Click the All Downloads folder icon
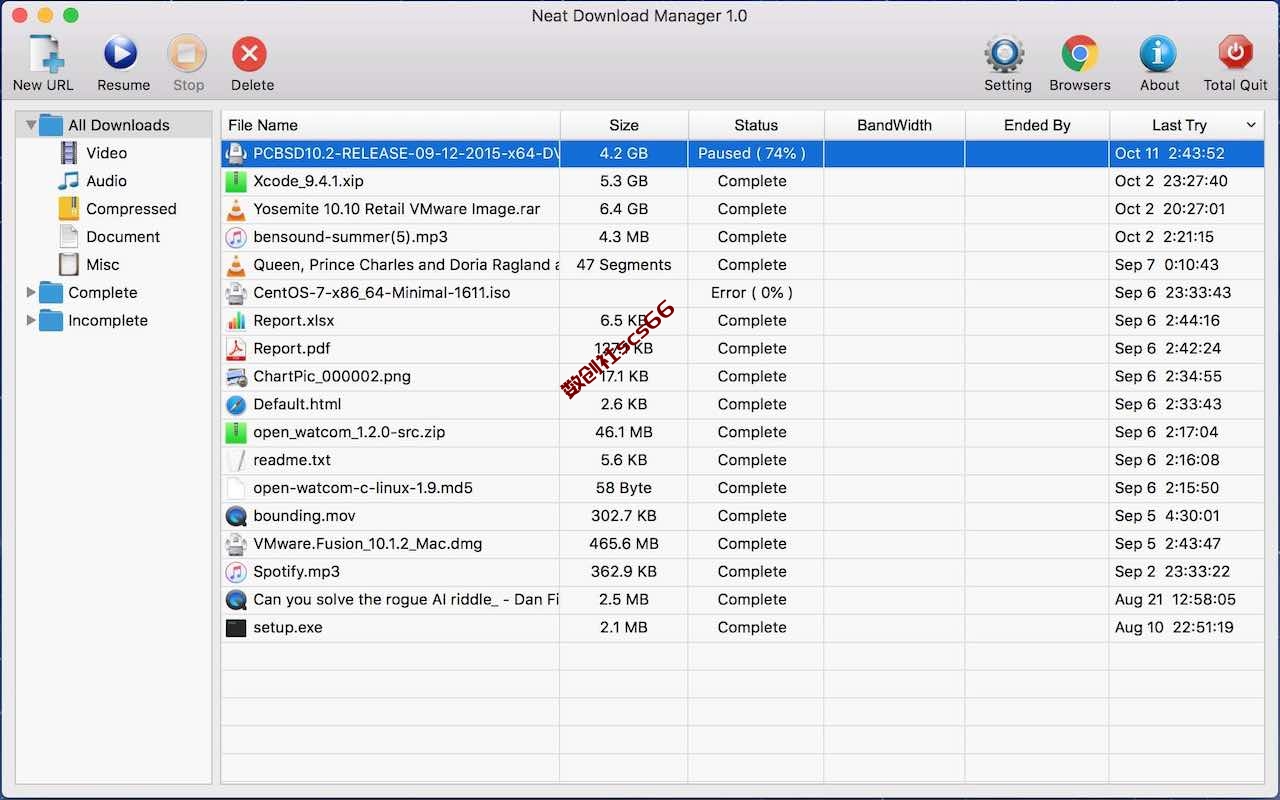This screenshot has height=800, width=1280. pos(51,125)
